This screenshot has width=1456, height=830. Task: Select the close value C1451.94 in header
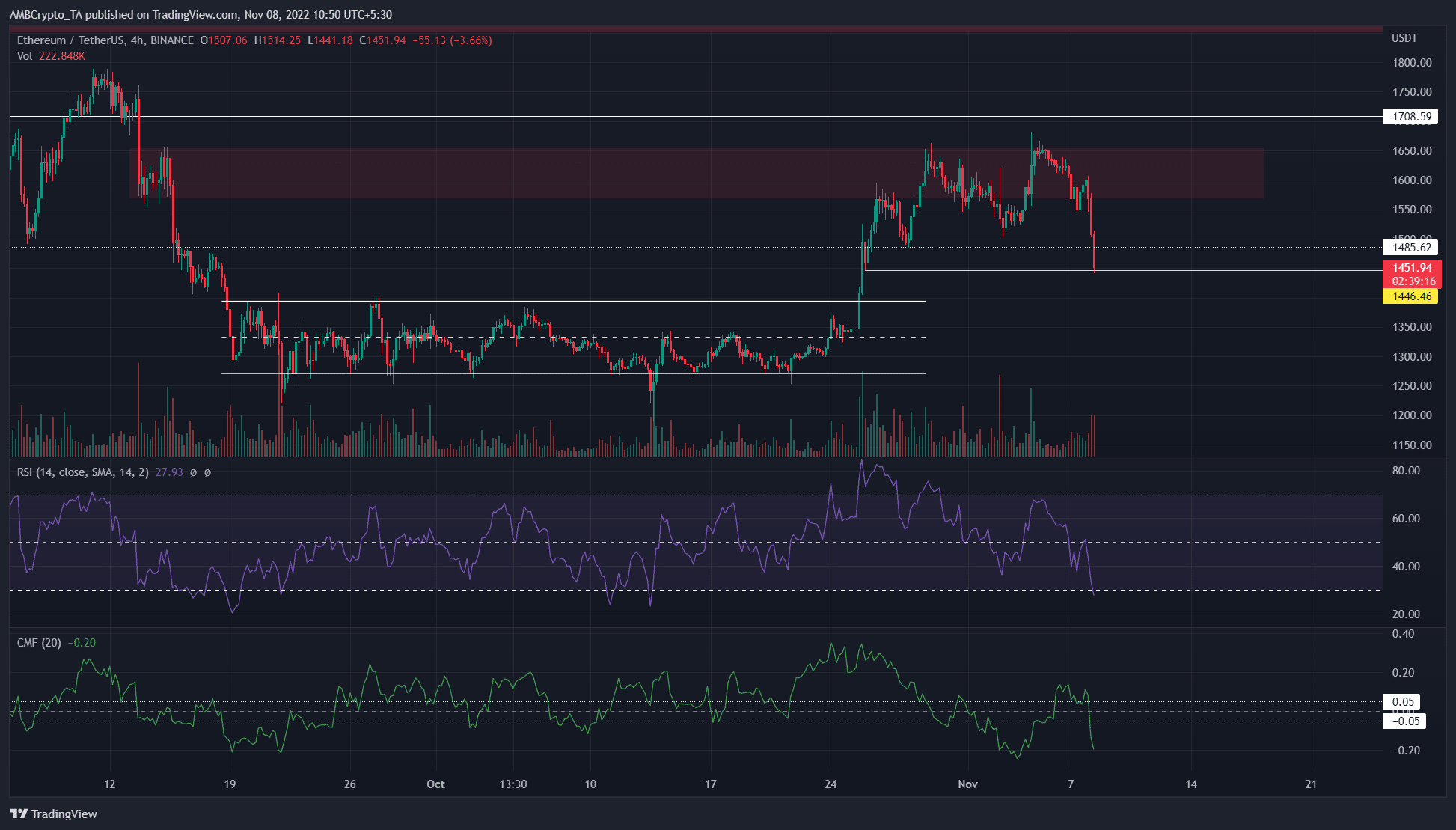click(x=382, y=40)
